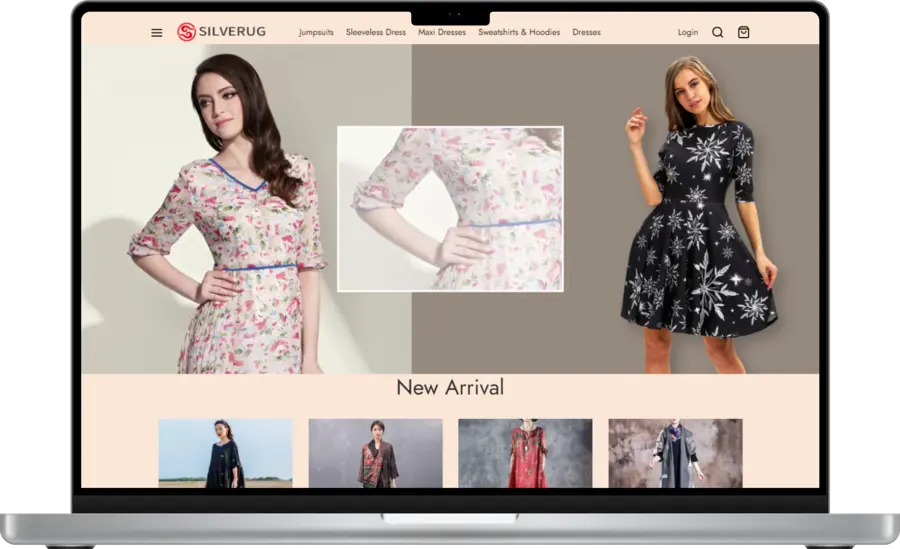Image resolution: width=900 pixels, height=549 pixels.
Task: Open the floral dress banner image
Action: [x=246, y=209]
